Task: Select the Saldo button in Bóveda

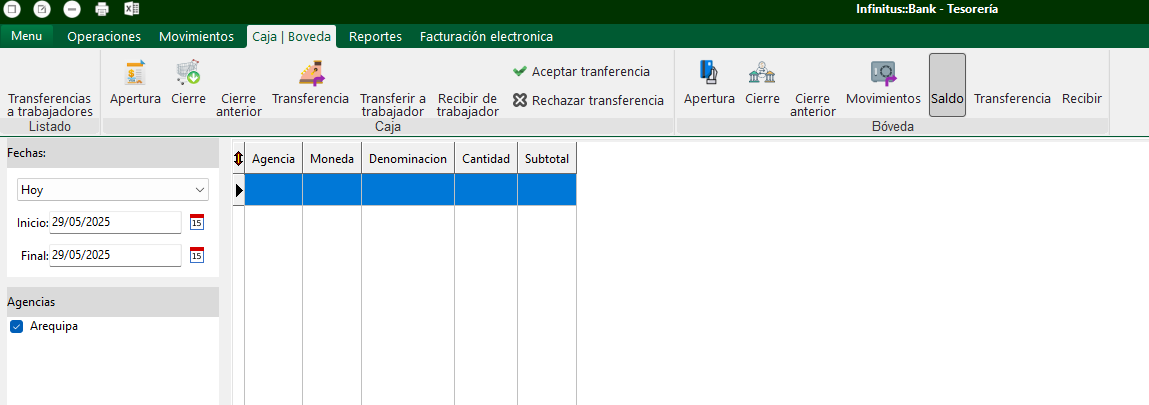Action: point(947,99)
